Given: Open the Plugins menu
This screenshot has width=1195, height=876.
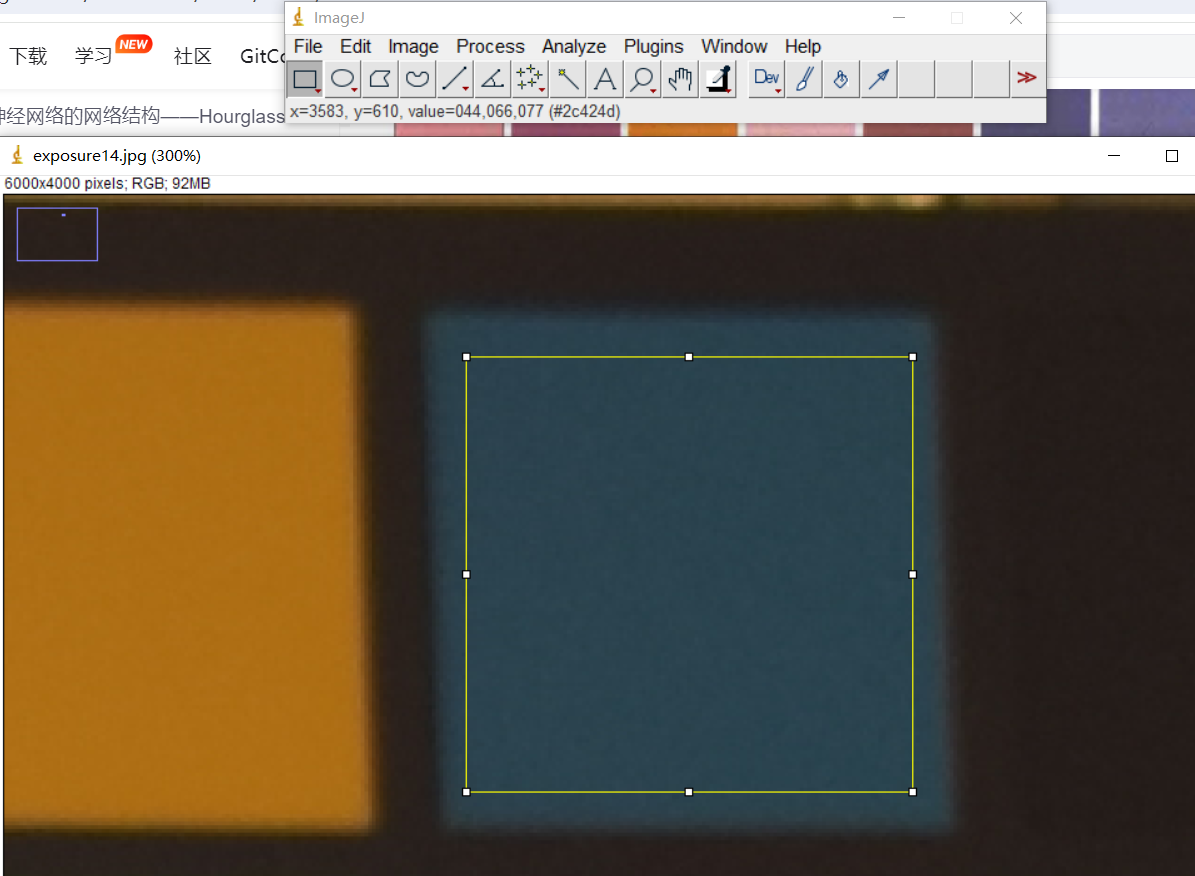Looking at the screenshot, I should click(653, 47).
